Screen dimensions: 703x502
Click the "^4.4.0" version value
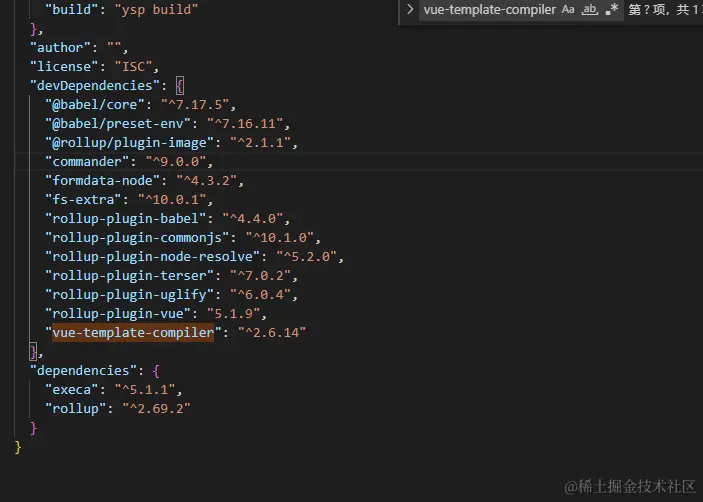tap(253, 219)
